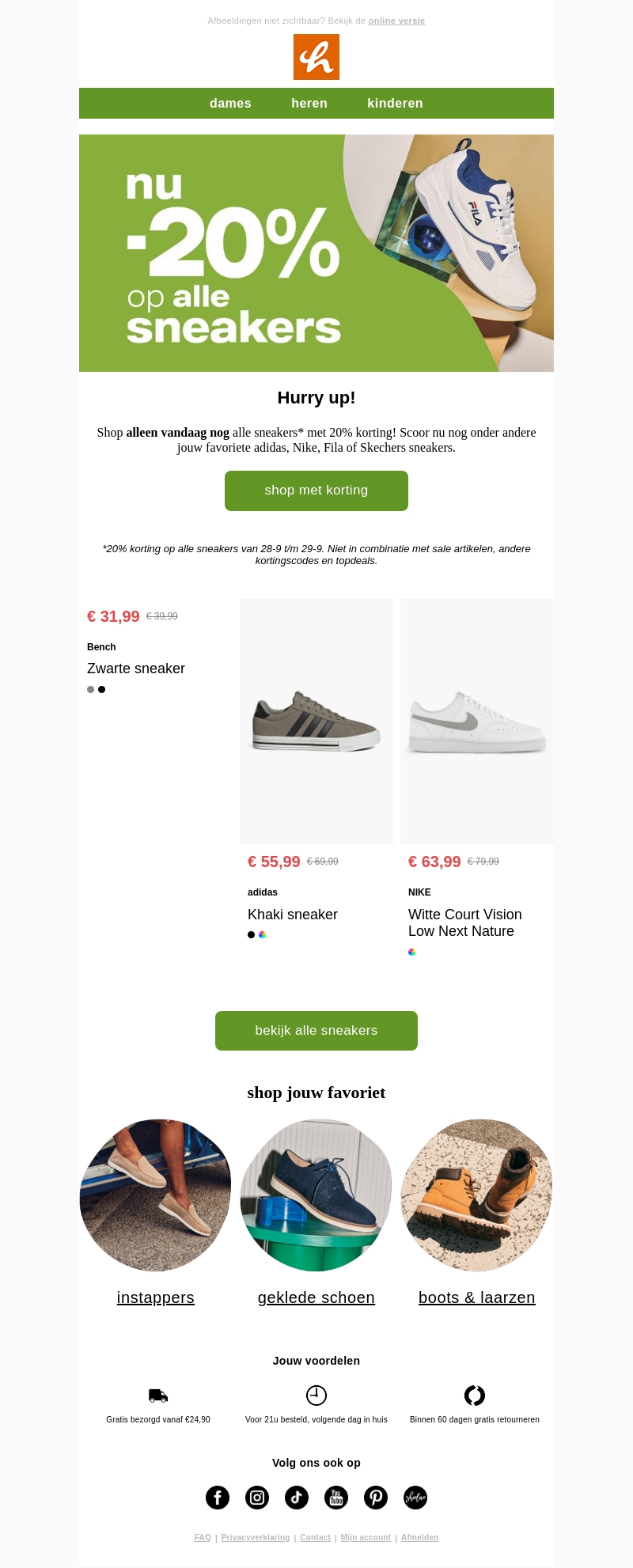633x1568 pixels.
Task: Select kinderen in the navigation bar
Action: coord(395,104)
